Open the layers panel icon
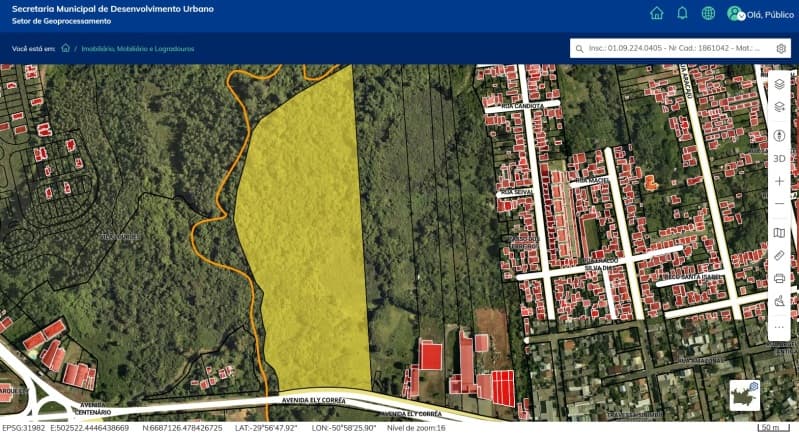This screenshot has height=433, width=799. pyautogui.click(x=779, y=84)
